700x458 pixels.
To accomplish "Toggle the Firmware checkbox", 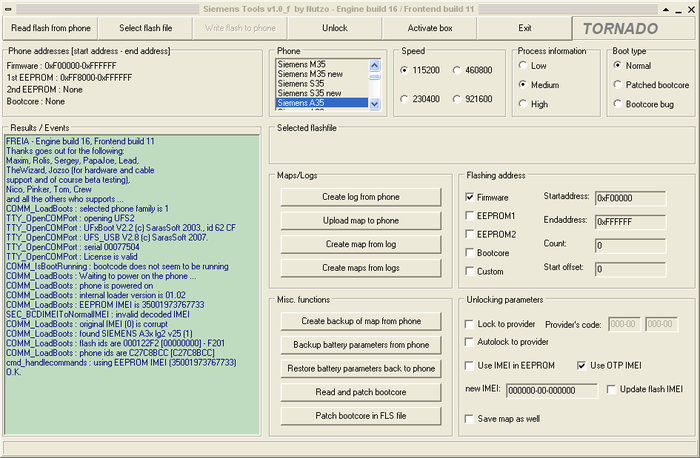I will [470, 197].
